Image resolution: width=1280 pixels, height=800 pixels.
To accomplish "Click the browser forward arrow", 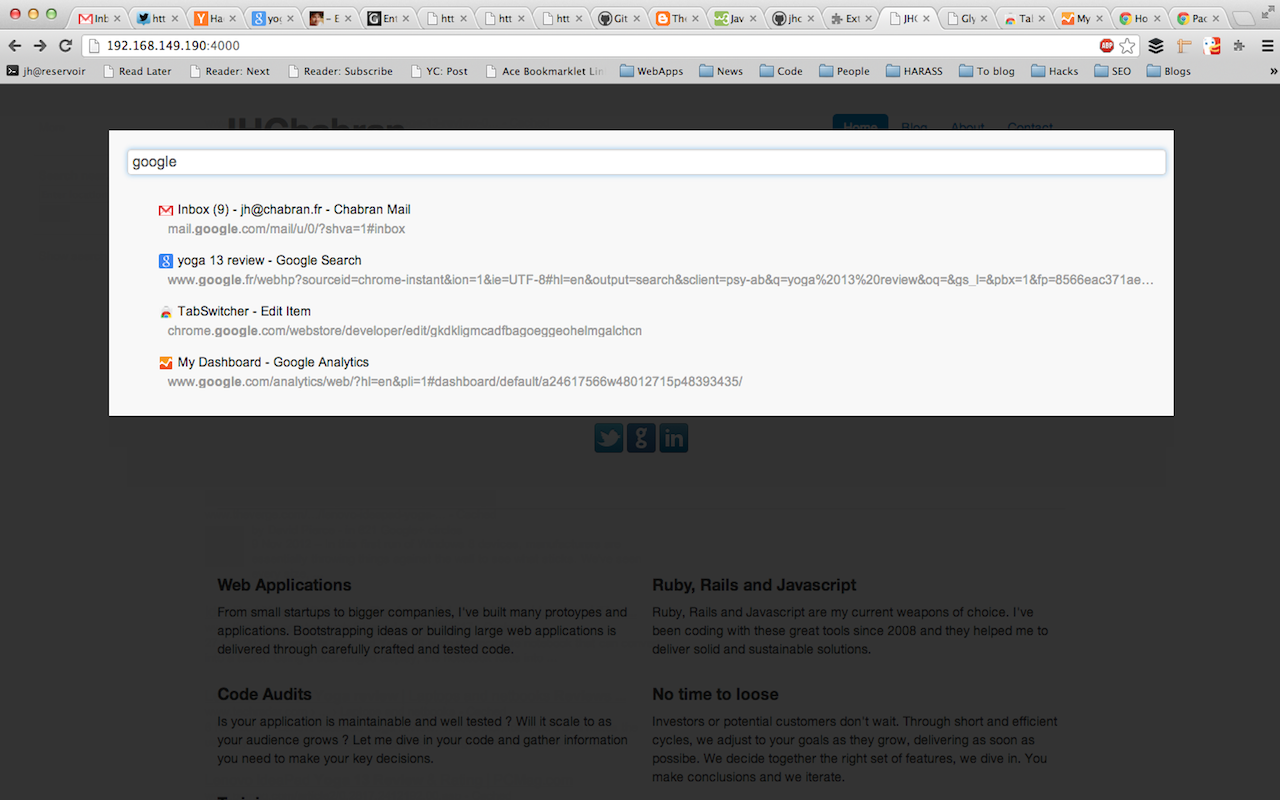I will tap(40, 46).
